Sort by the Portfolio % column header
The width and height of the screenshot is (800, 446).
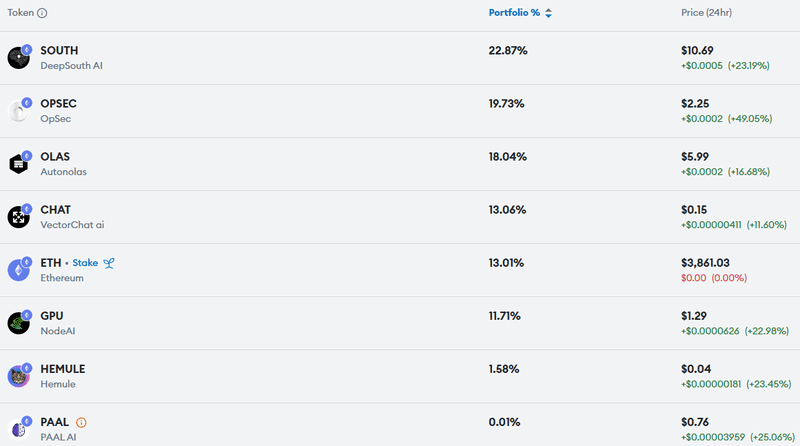[514, 13]
